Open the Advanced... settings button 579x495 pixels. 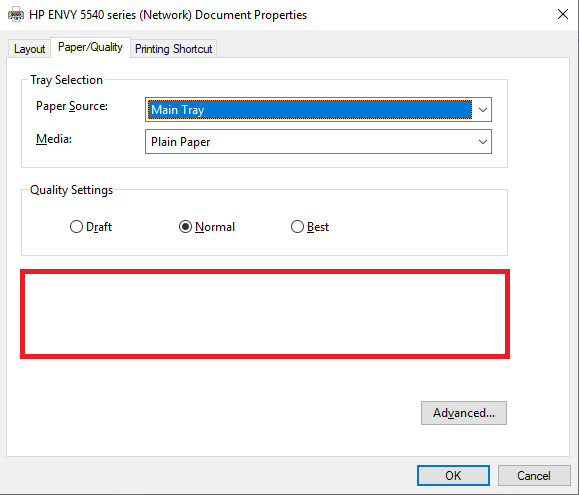point(464,413)
